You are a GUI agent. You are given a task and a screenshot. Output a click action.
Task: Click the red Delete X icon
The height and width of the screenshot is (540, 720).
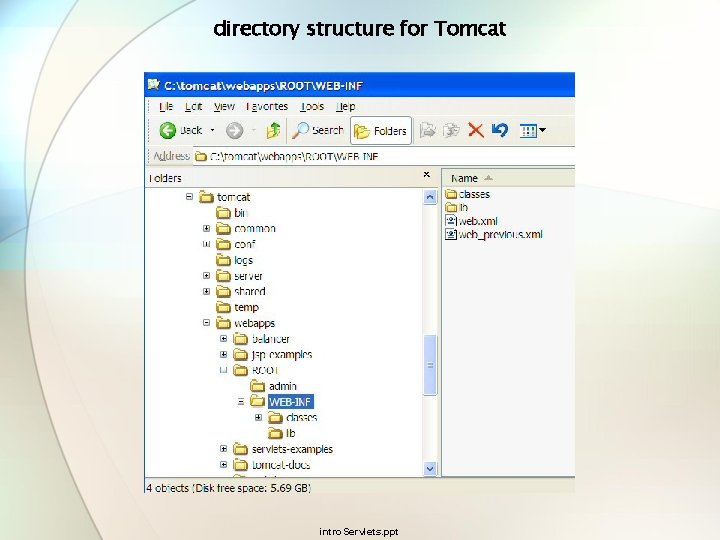476,130
